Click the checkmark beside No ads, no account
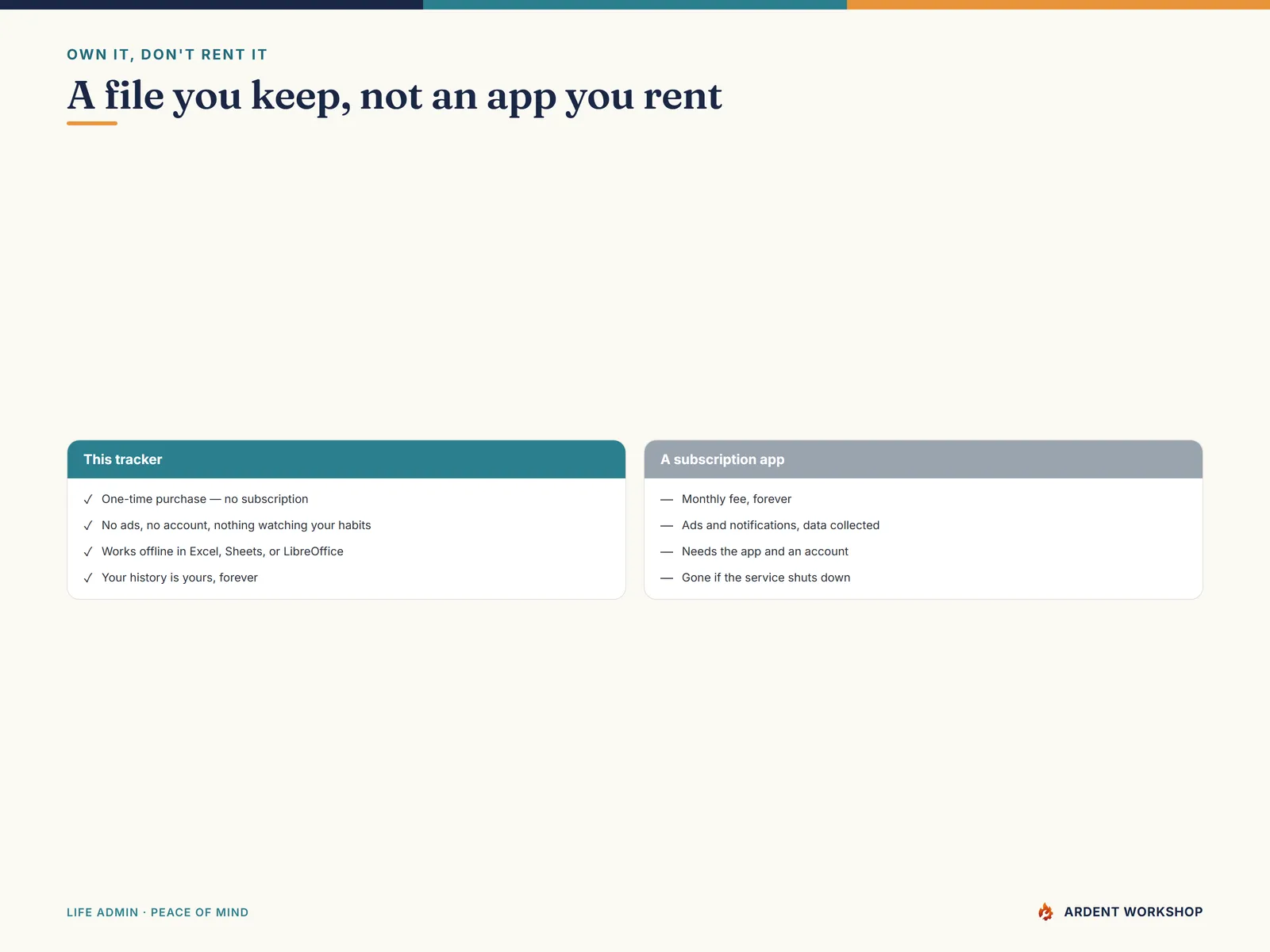1270x952 pixels. click(88, 526)
